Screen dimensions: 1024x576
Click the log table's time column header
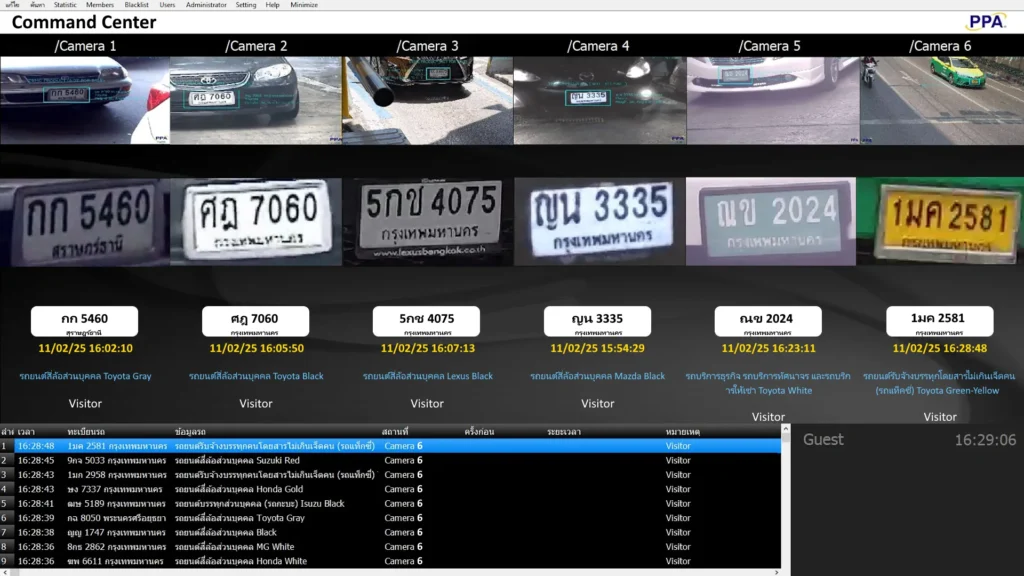26,431
